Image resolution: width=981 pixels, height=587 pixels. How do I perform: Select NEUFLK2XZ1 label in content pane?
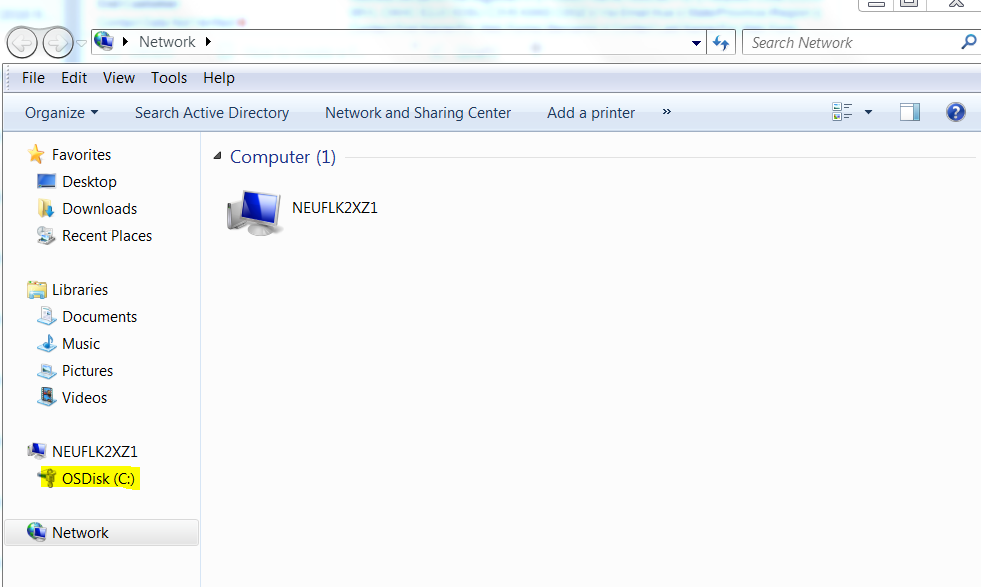(335, 208)
